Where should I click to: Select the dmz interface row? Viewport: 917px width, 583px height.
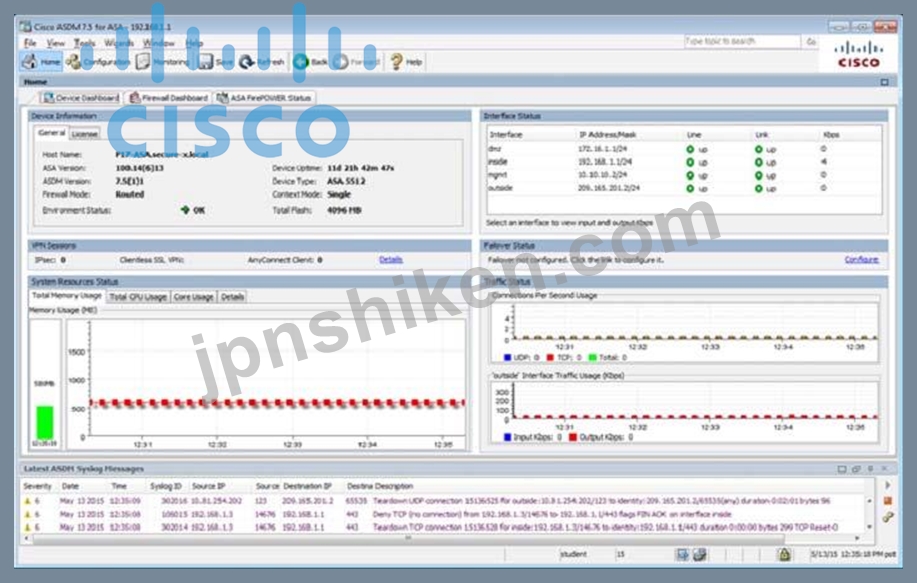click(x=683, y=149)
